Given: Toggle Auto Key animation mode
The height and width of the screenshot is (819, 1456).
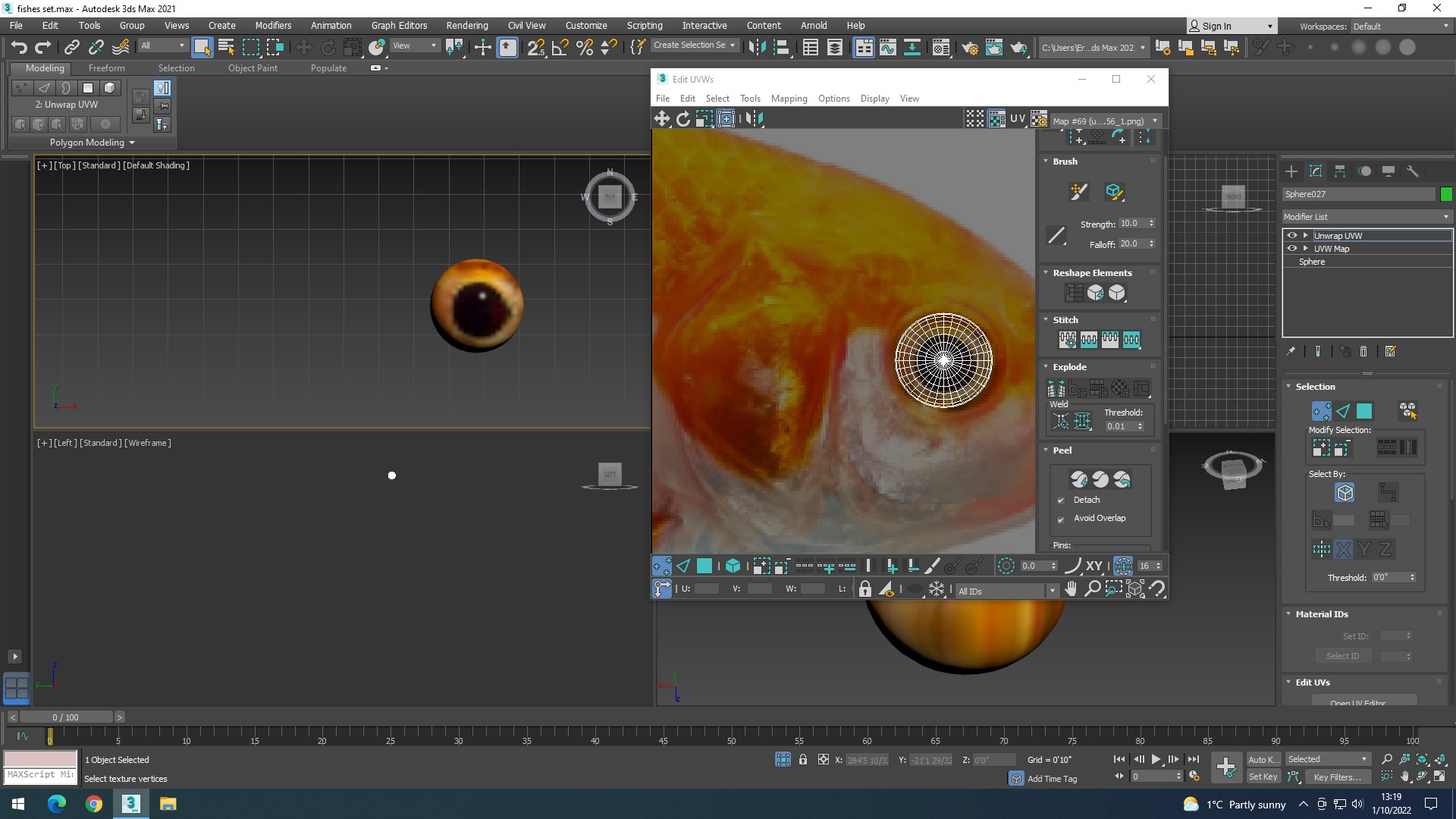Looking at the screenshot, I should [1263, 759].
